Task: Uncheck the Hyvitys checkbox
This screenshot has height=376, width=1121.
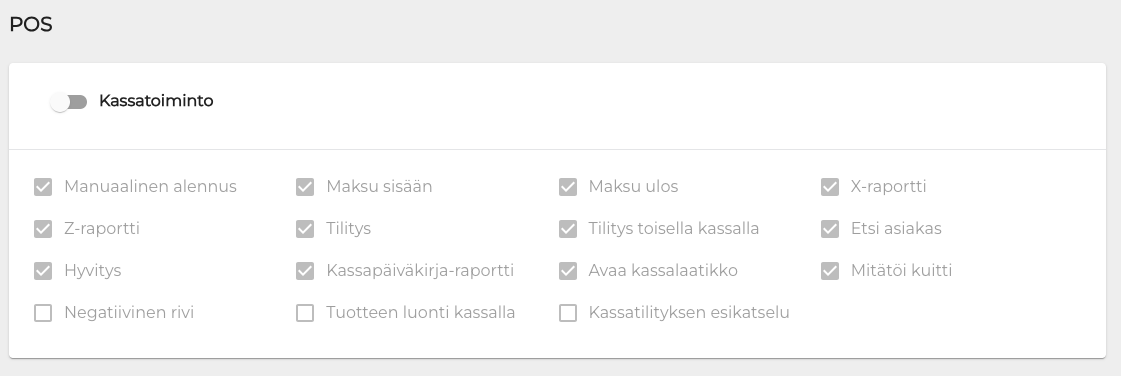Action: 43,271
